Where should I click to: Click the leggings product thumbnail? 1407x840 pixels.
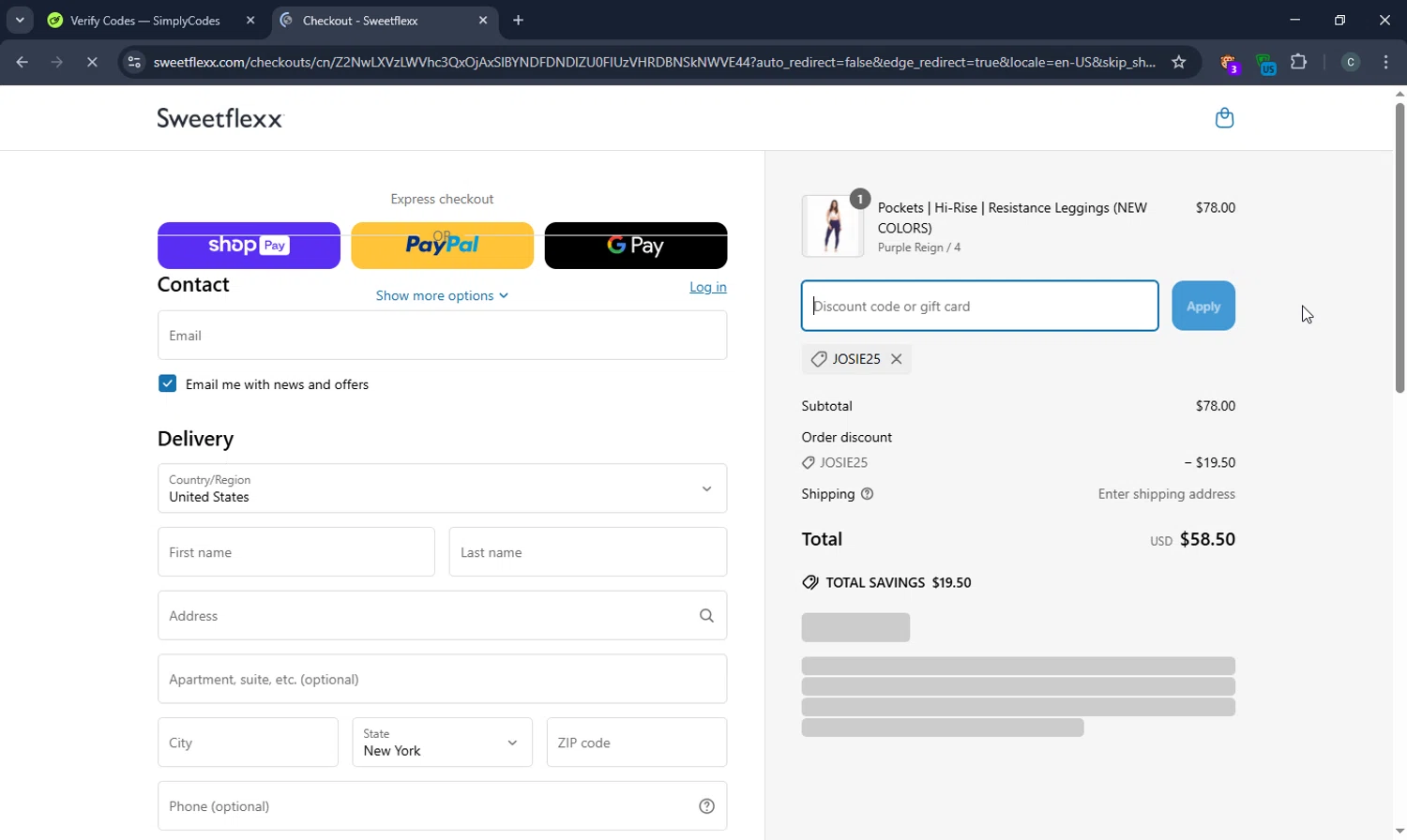coord(832,226)
